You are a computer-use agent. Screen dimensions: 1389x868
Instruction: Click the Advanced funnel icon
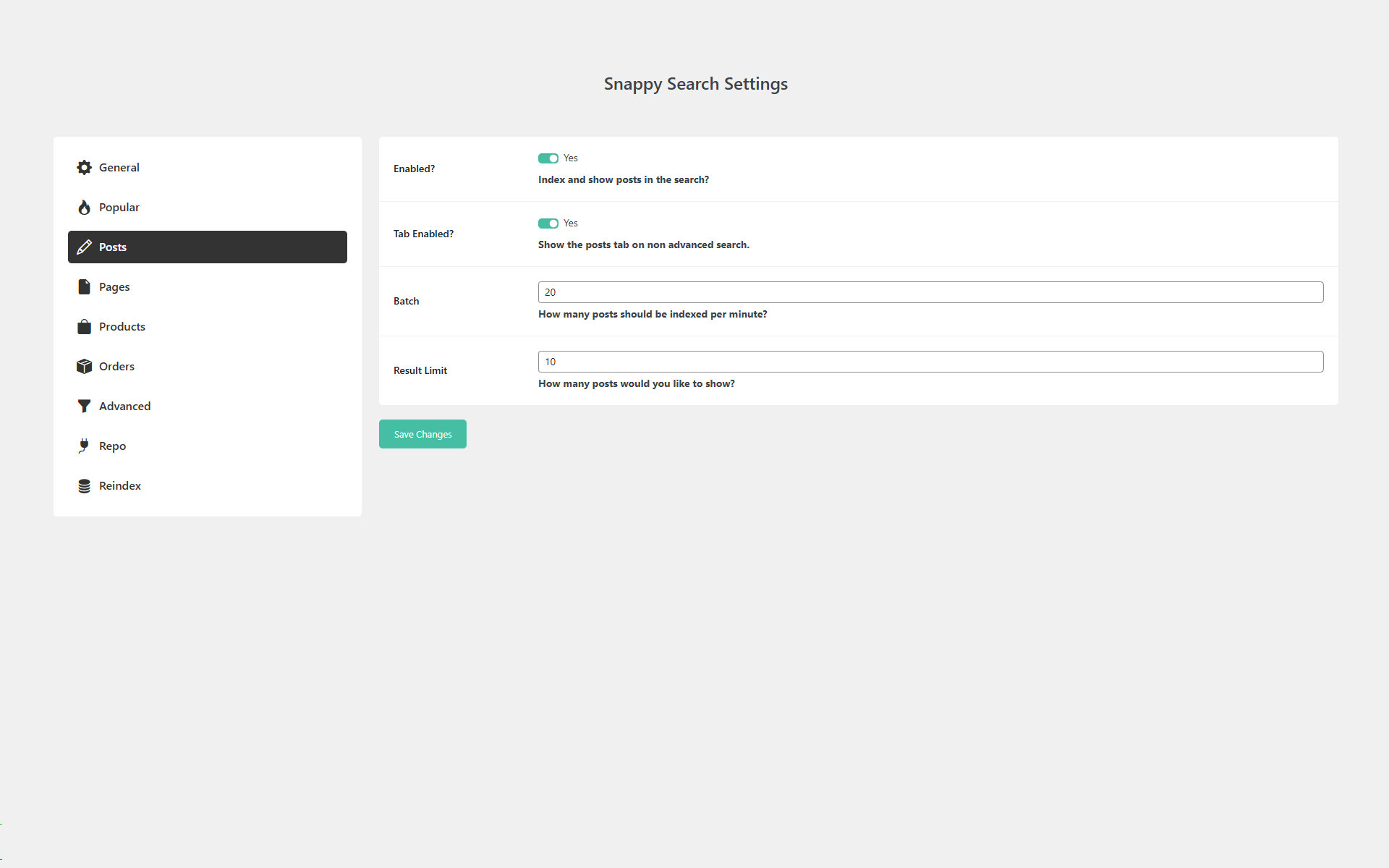click(85, 406)
